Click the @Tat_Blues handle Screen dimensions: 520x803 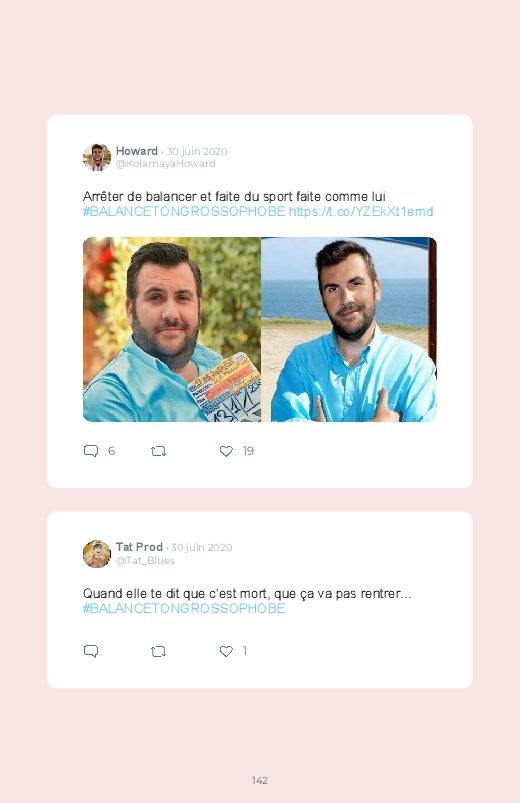[145, 560]
